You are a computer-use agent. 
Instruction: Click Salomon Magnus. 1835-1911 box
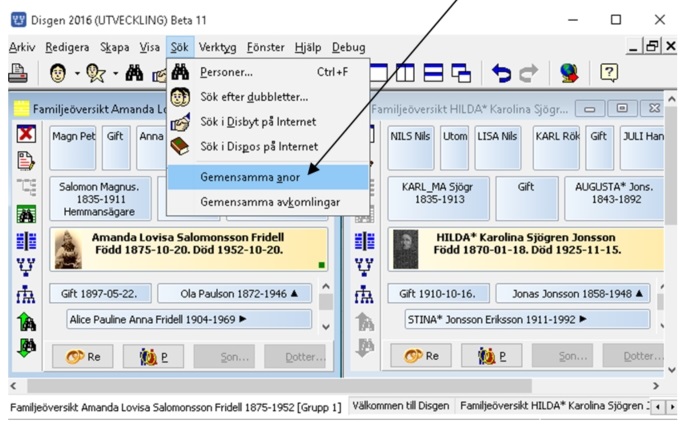tap(100, 199)
